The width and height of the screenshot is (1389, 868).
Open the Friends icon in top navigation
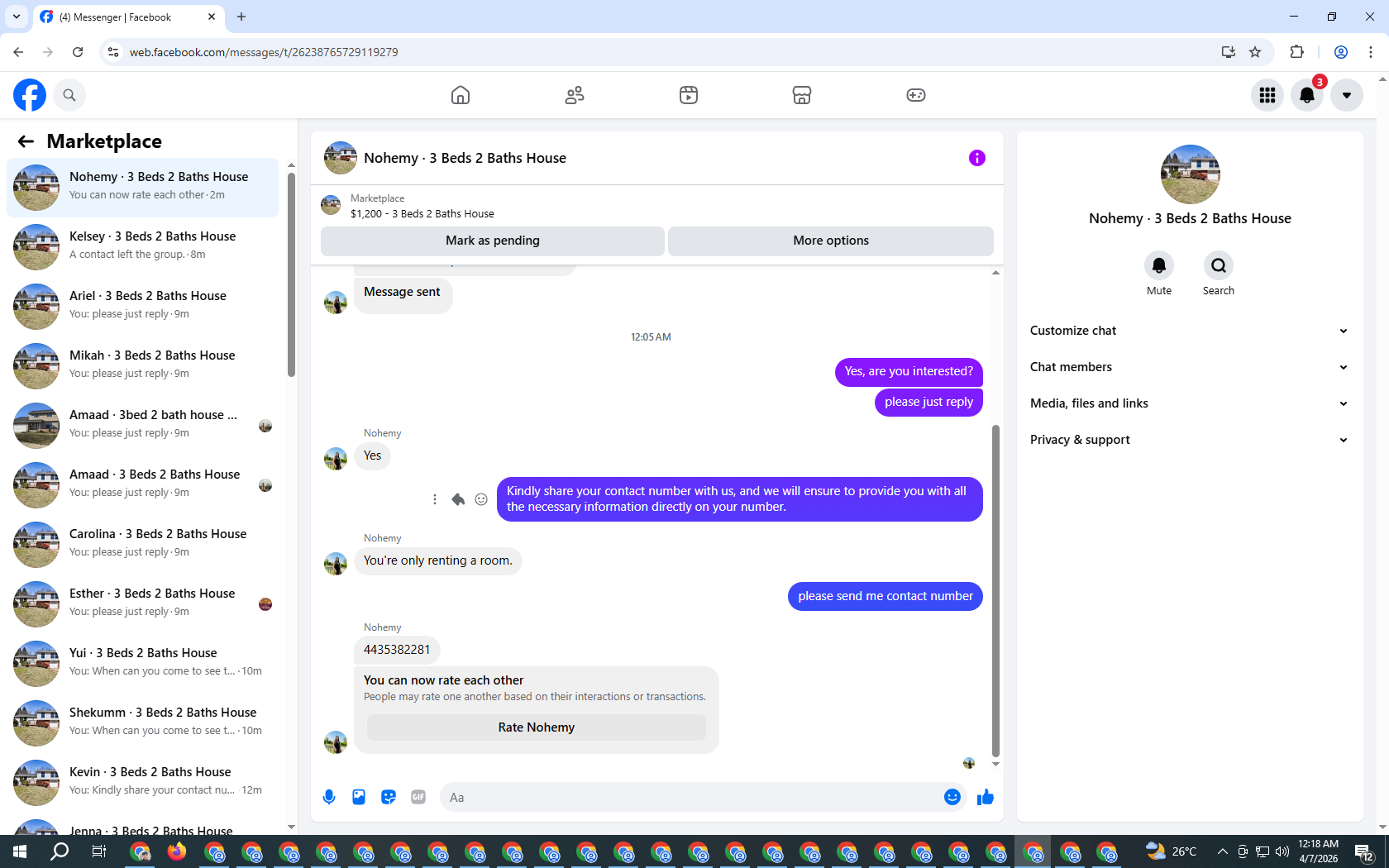[x=575, y=95]
